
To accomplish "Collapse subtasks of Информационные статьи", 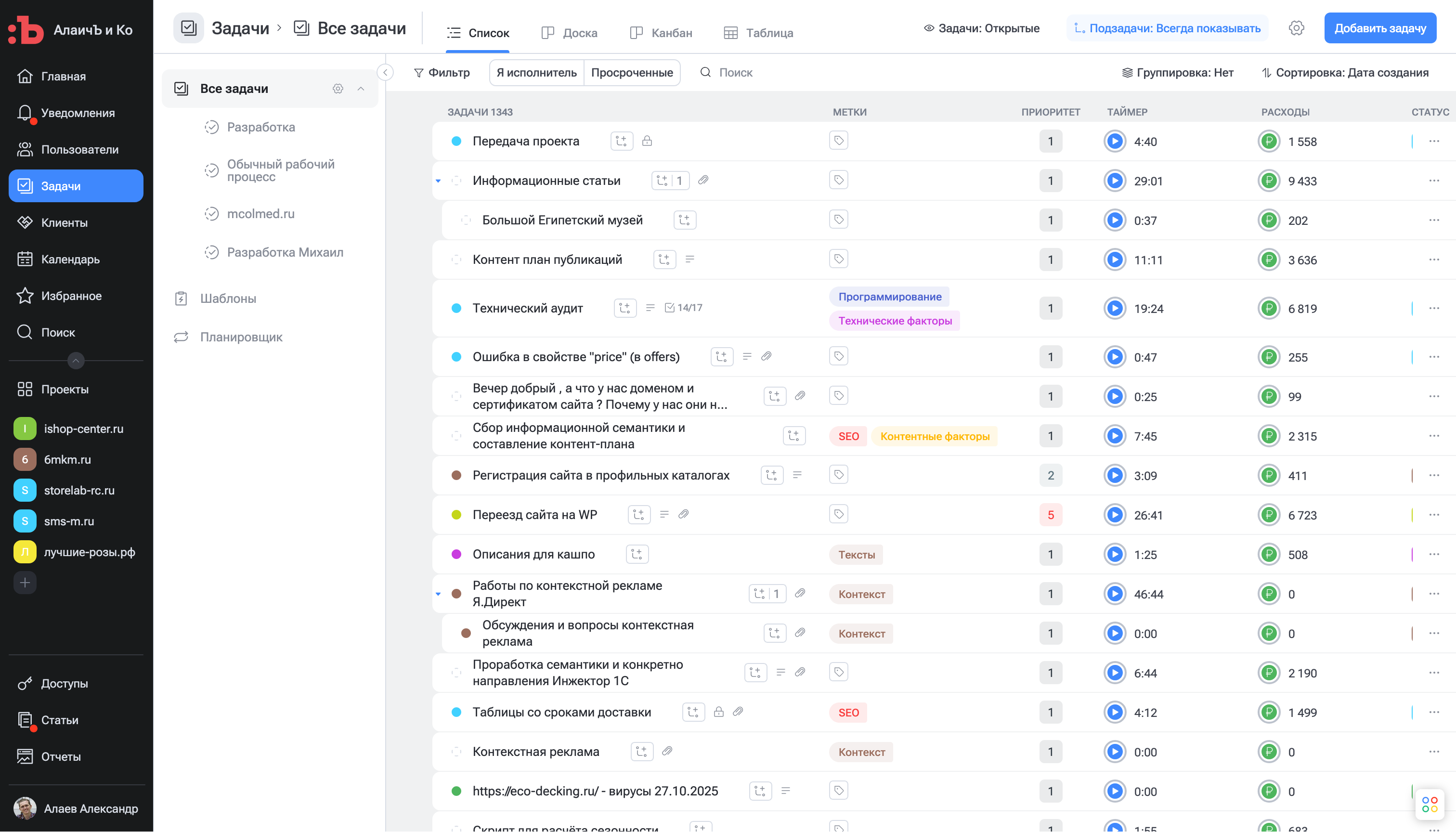I will coord(438,181).
